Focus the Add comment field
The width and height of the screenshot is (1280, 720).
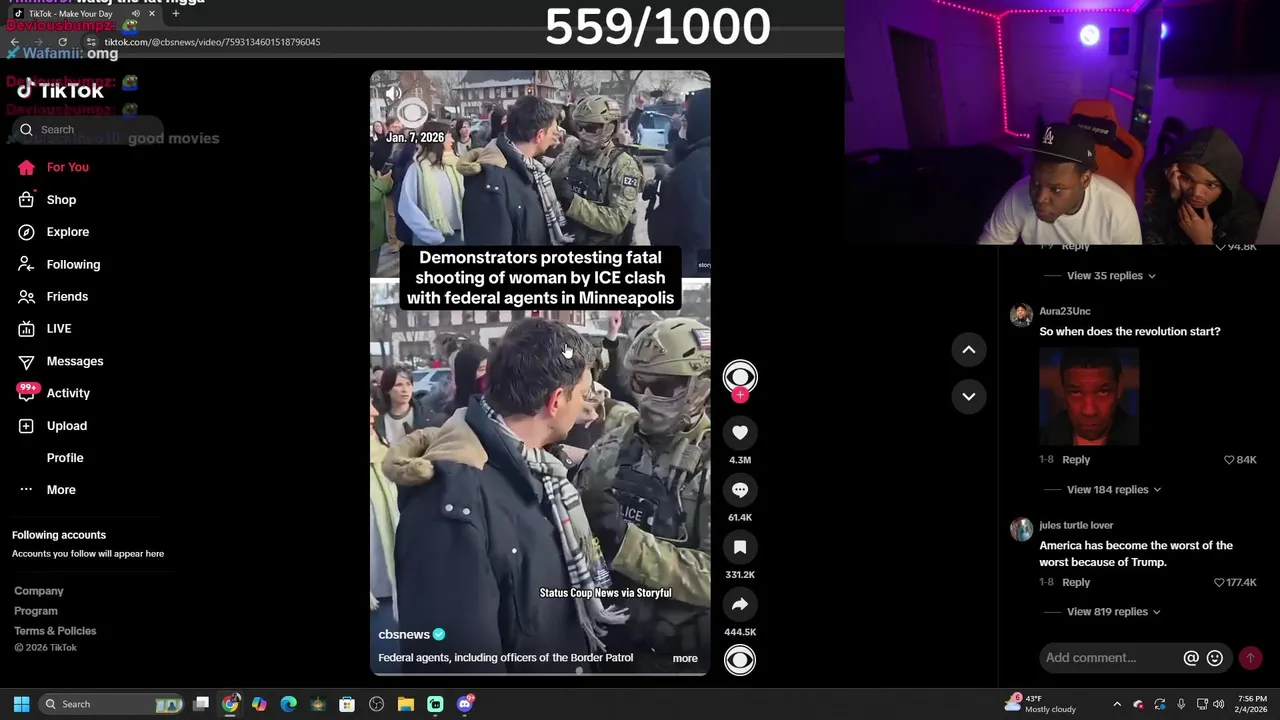[1110, 658]
